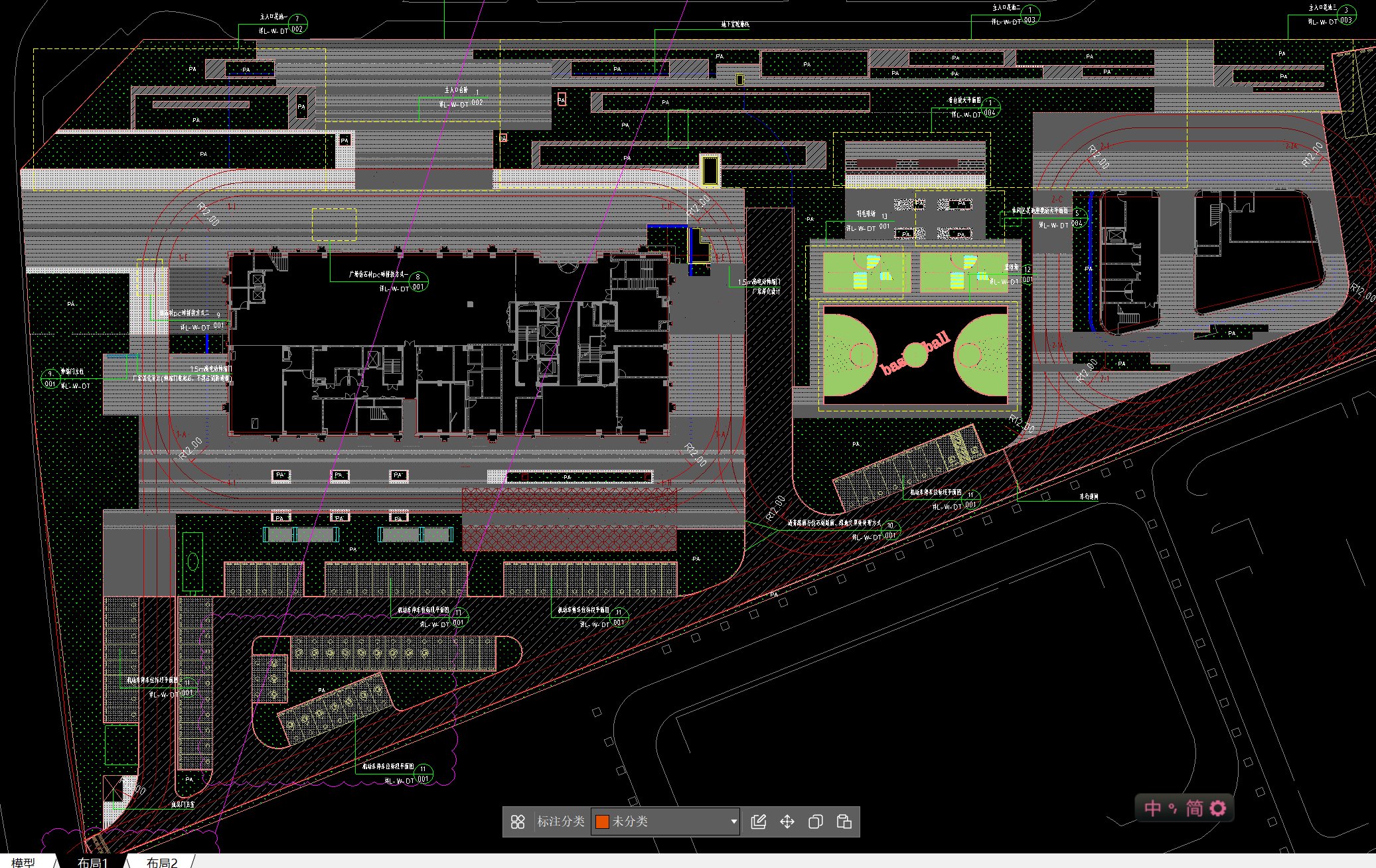The width and height of the screenshot is (1376, 868).
Task: Switch to the 模型 tab
Action: coord(23,862)
